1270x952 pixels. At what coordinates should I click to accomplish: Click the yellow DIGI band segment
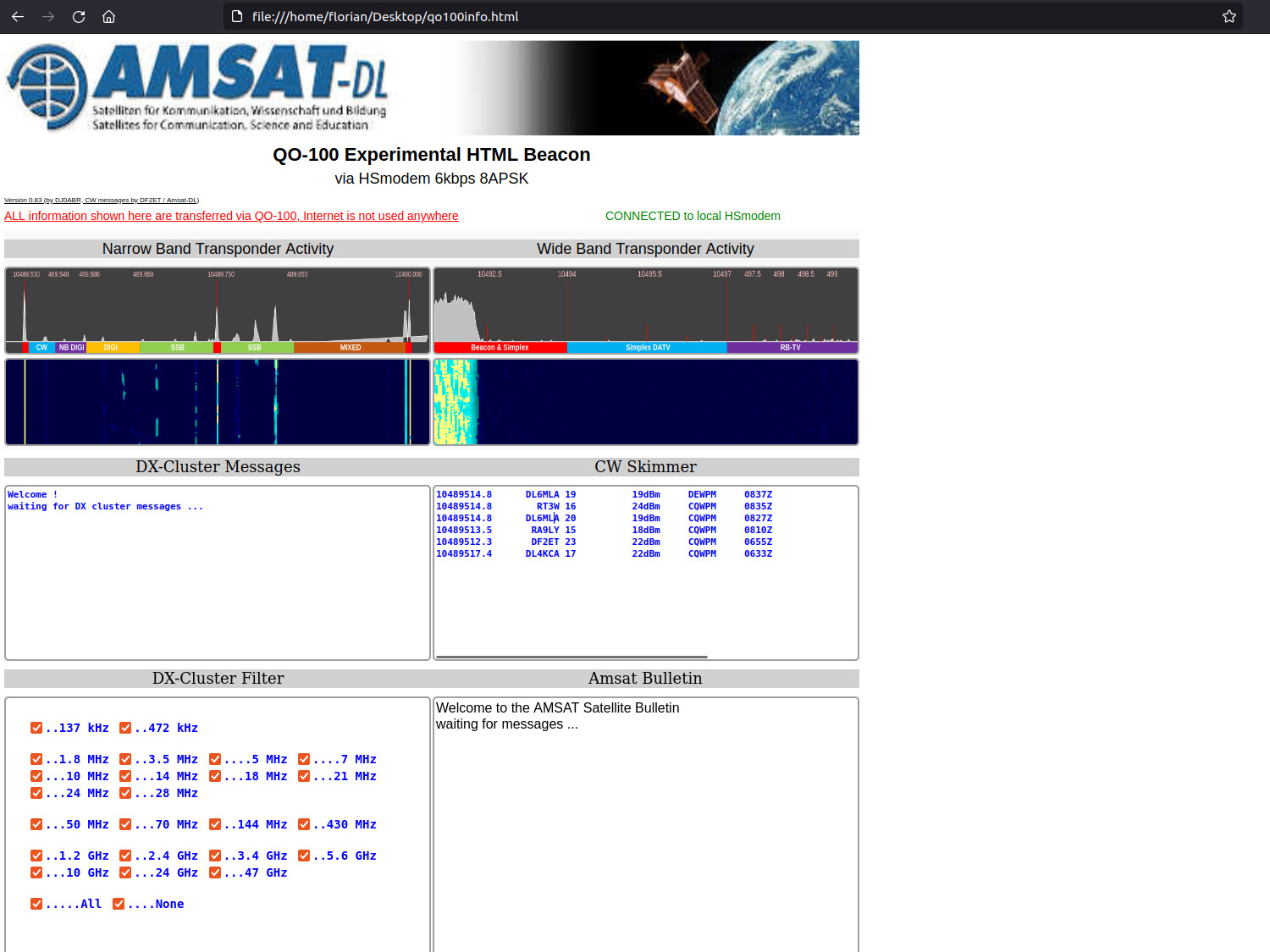tap(111, 348)
